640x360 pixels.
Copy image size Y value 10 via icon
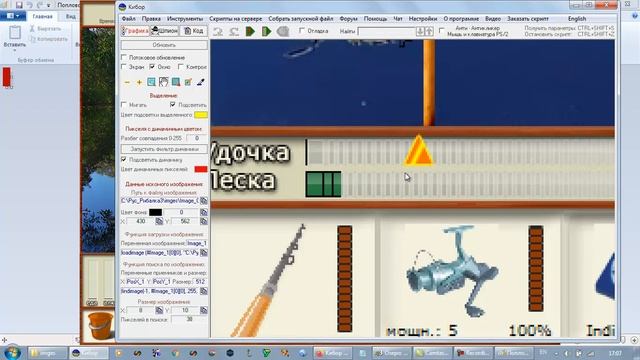(204, 311)
